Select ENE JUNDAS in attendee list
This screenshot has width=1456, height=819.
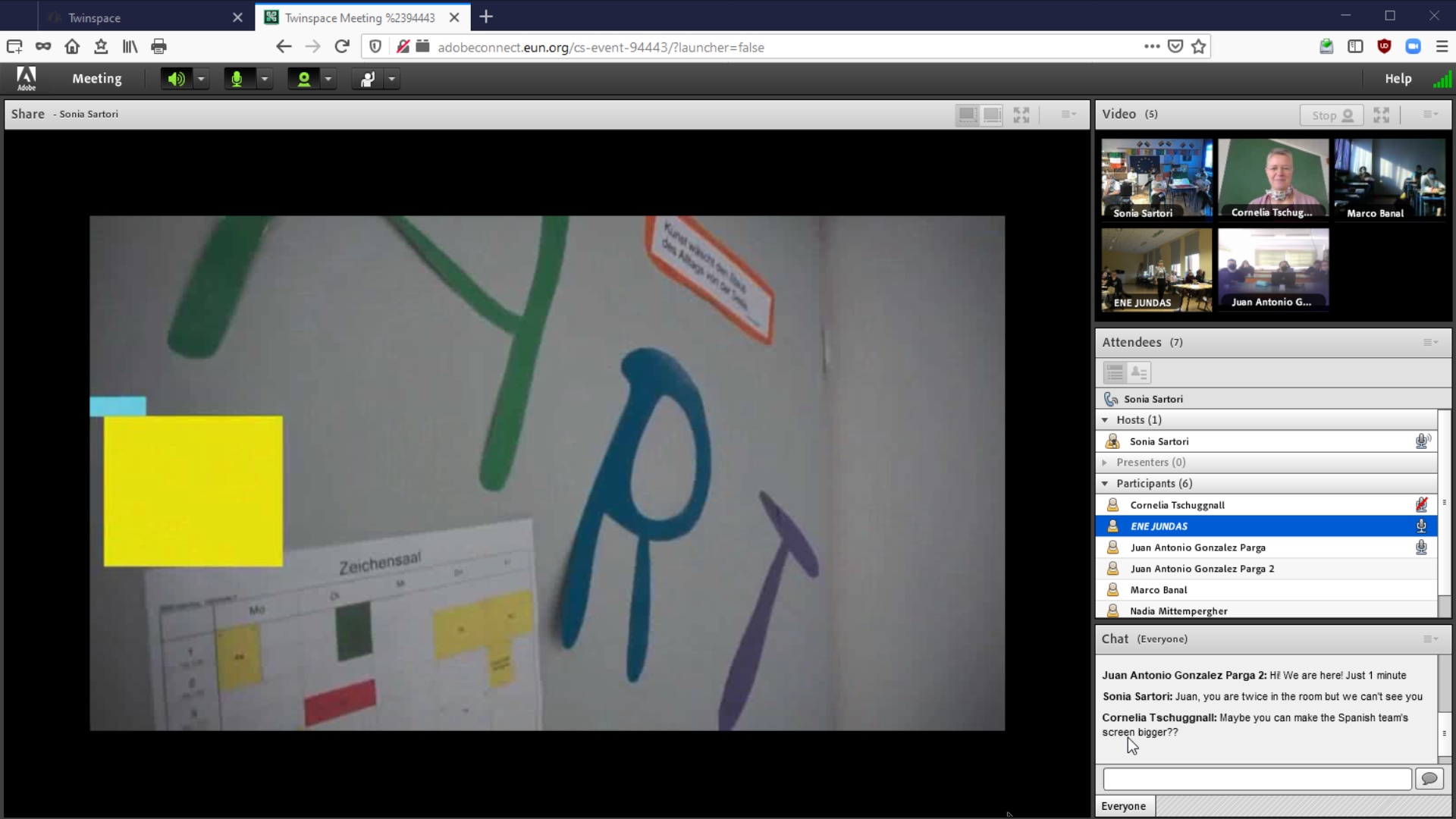(1159, 526)
